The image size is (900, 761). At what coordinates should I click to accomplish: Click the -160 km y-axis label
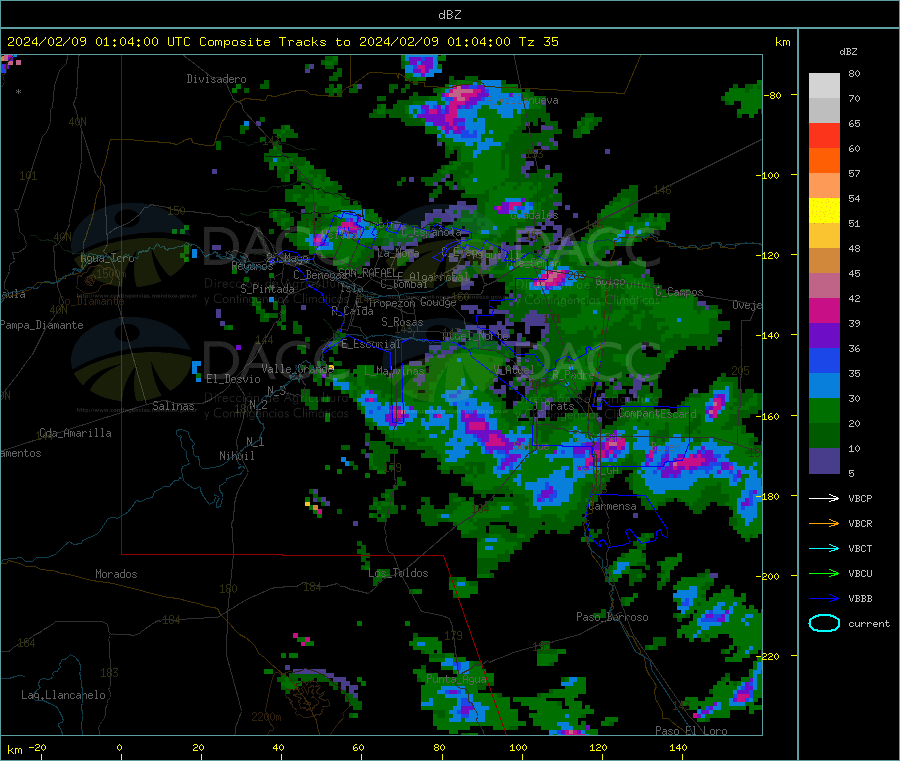[767, 416]
